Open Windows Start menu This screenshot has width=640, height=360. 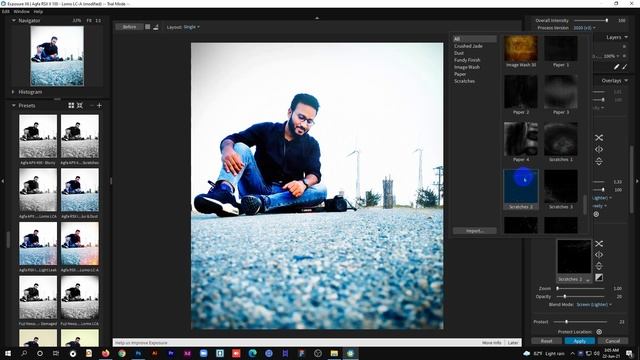pos(8,353)
